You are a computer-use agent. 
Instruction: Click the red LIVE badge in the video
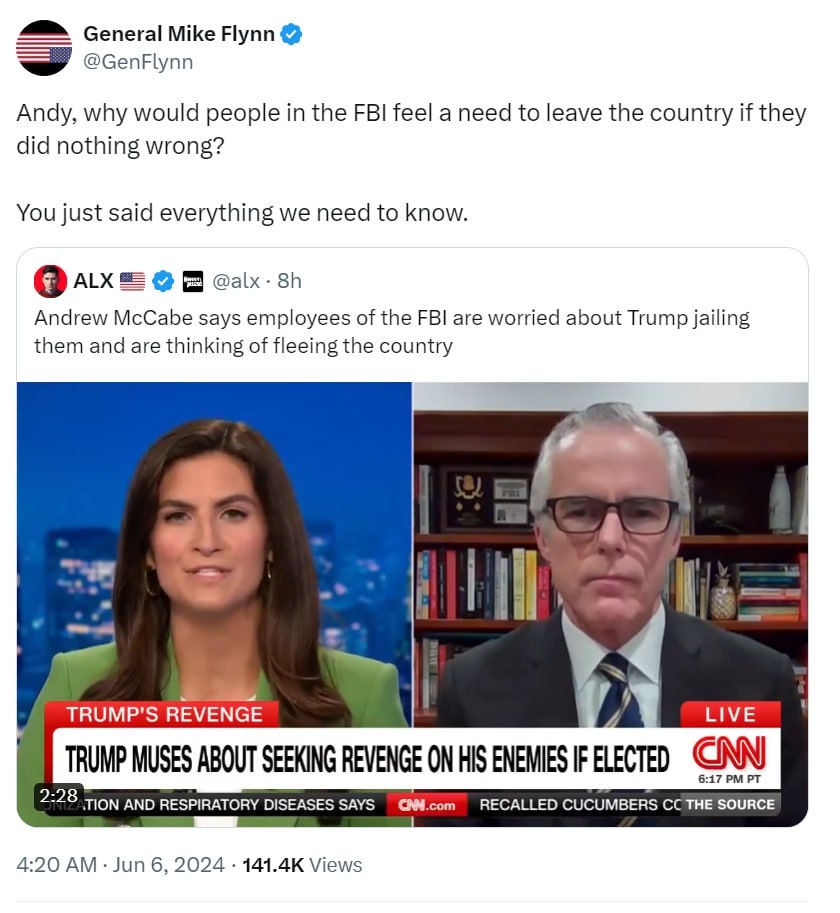click(x=730, y=714)
